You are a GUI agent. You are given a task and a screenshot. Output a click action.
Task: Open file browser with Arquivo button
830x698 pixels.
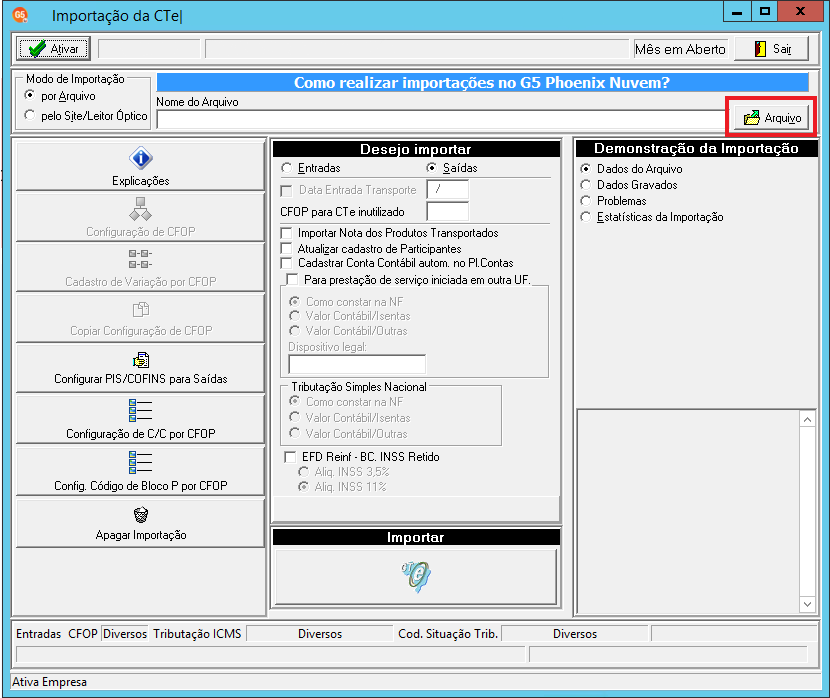click(x=771, y=117)
